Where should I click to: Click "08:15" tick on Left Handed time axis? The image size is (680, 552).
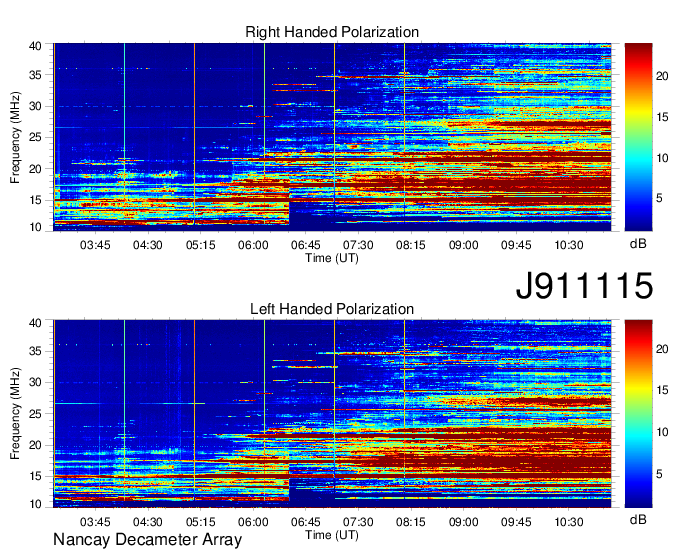tap(411, 522)
